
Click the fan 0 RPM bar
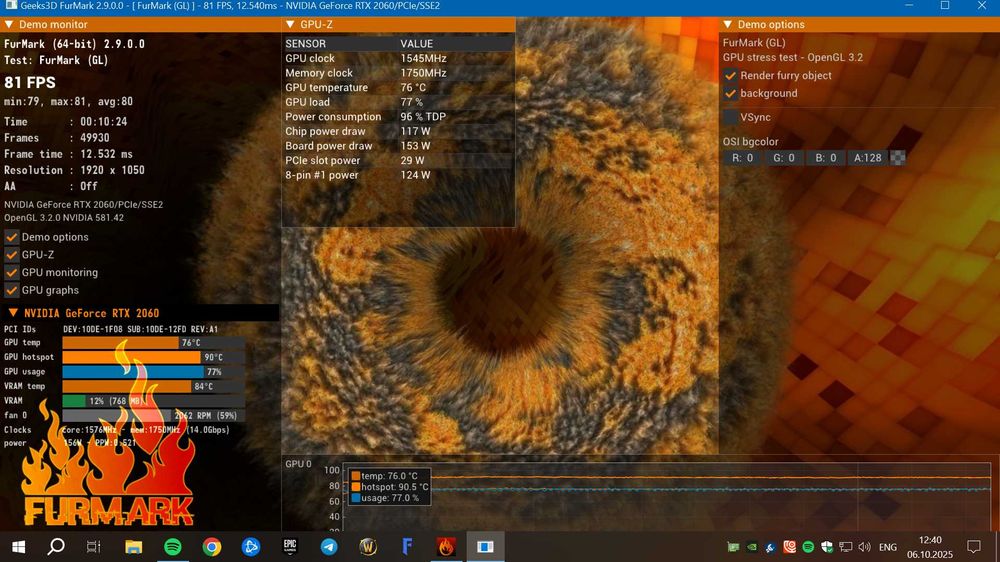coord(154,416)
